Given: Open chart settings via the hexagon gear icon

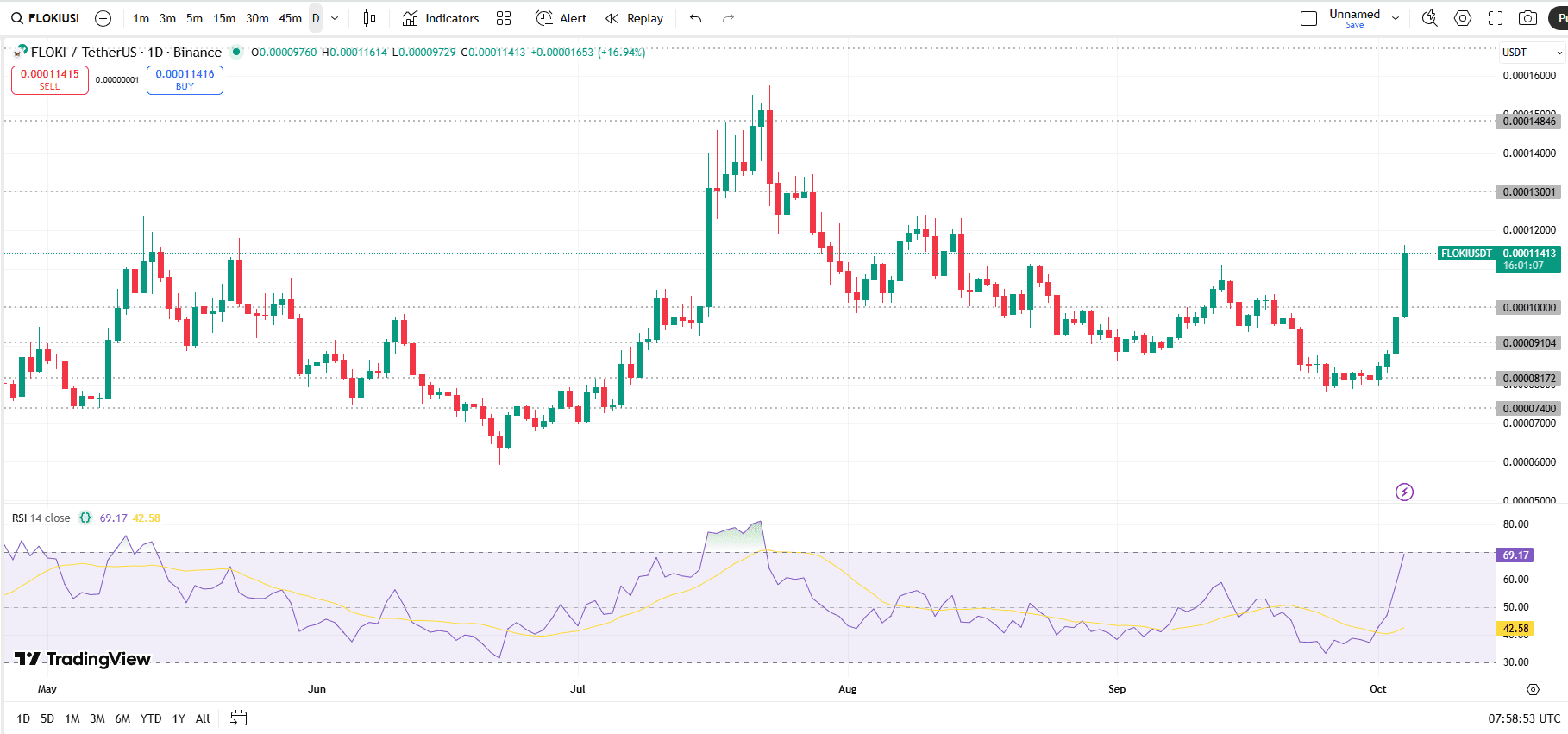Looking at the screenshot, I should pos(1463,18).
